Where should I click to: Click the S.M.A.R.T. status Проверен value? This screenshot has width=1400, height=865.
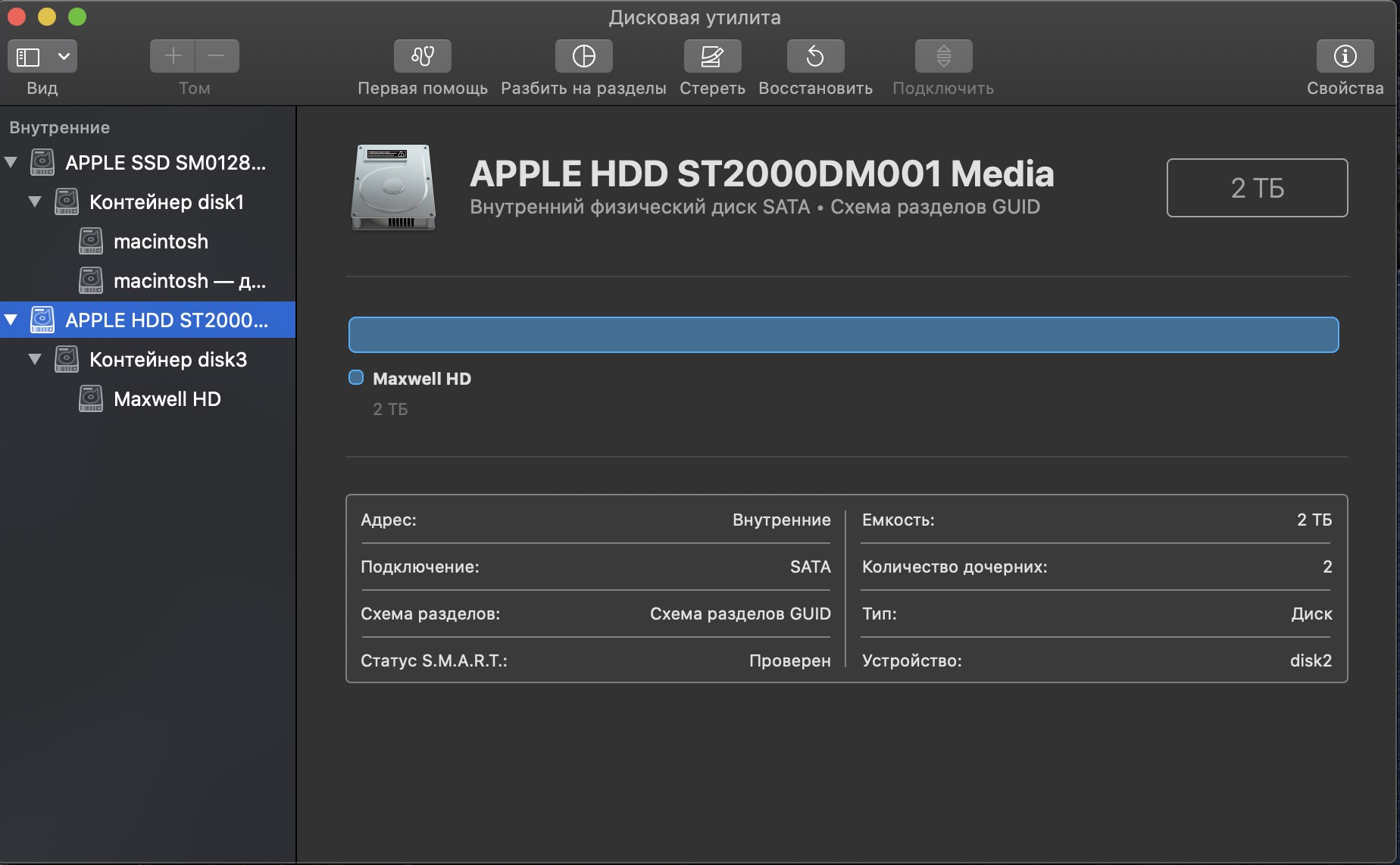pos(790,660)
